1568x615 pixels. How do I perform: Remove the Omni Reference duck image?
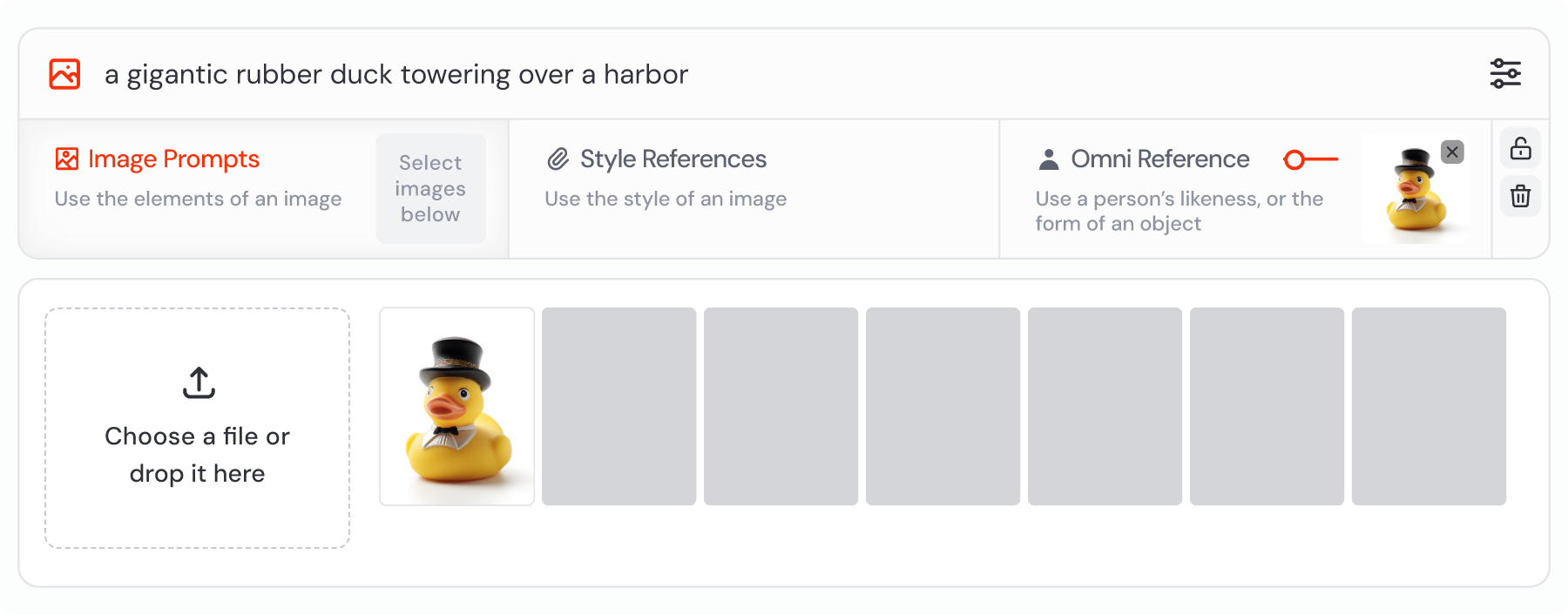click(x=1452, y=152)
